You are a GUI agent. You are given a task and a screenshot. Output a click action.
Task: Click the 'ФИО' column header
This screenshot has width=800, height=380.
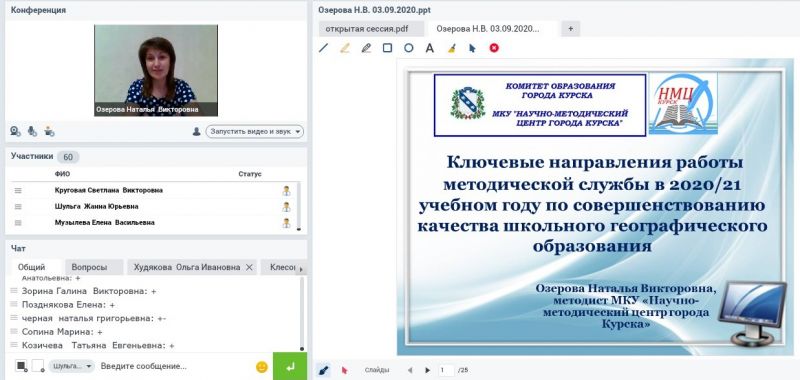(62, 174)
